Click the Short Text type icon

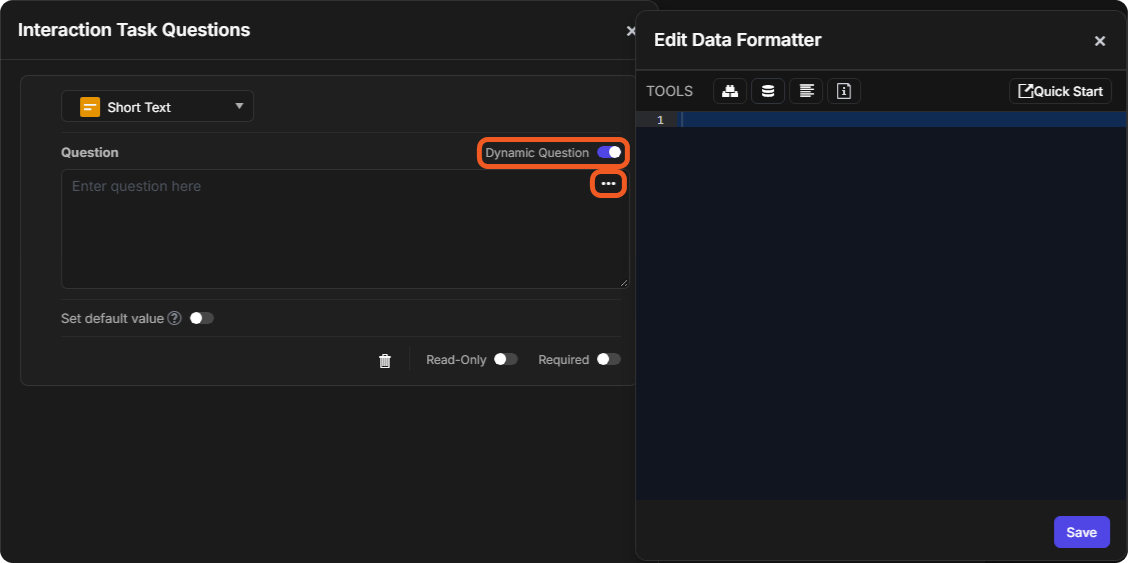pyautogui.click(x=90, y=107)
